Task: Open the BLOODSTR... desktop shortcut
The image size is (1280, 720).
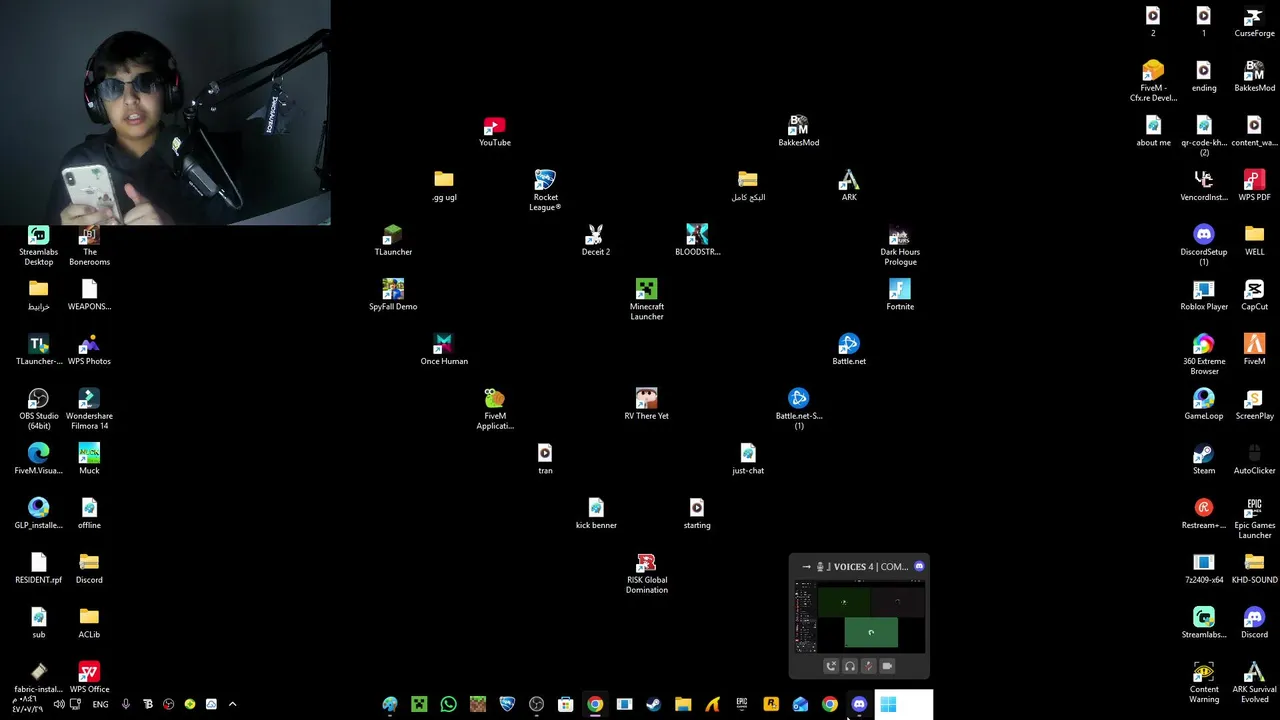Action: (697, 241)
